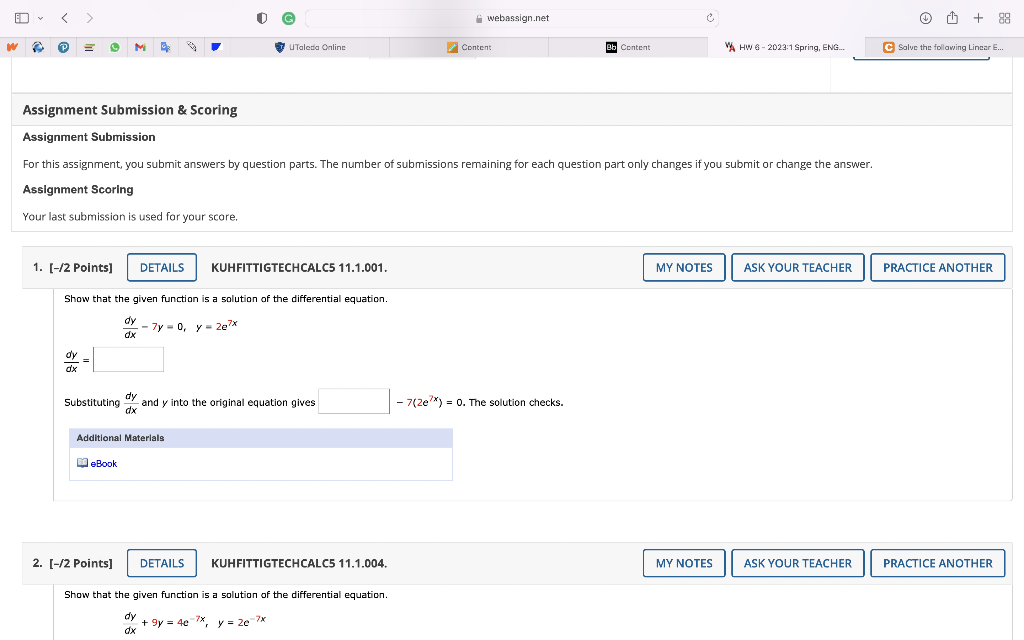Open the eBook link under Additional Materials
Image resolution: width=1024 pixels, height=640 pixels.
pos(103,463)
